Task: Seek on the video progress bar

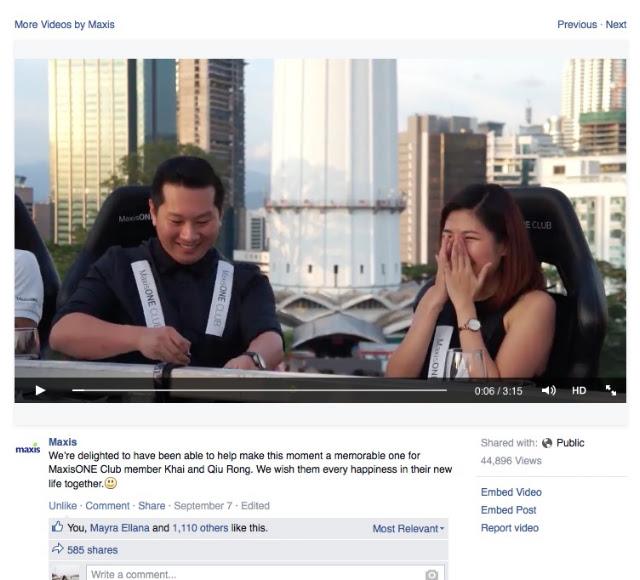Action: (260, 390)
